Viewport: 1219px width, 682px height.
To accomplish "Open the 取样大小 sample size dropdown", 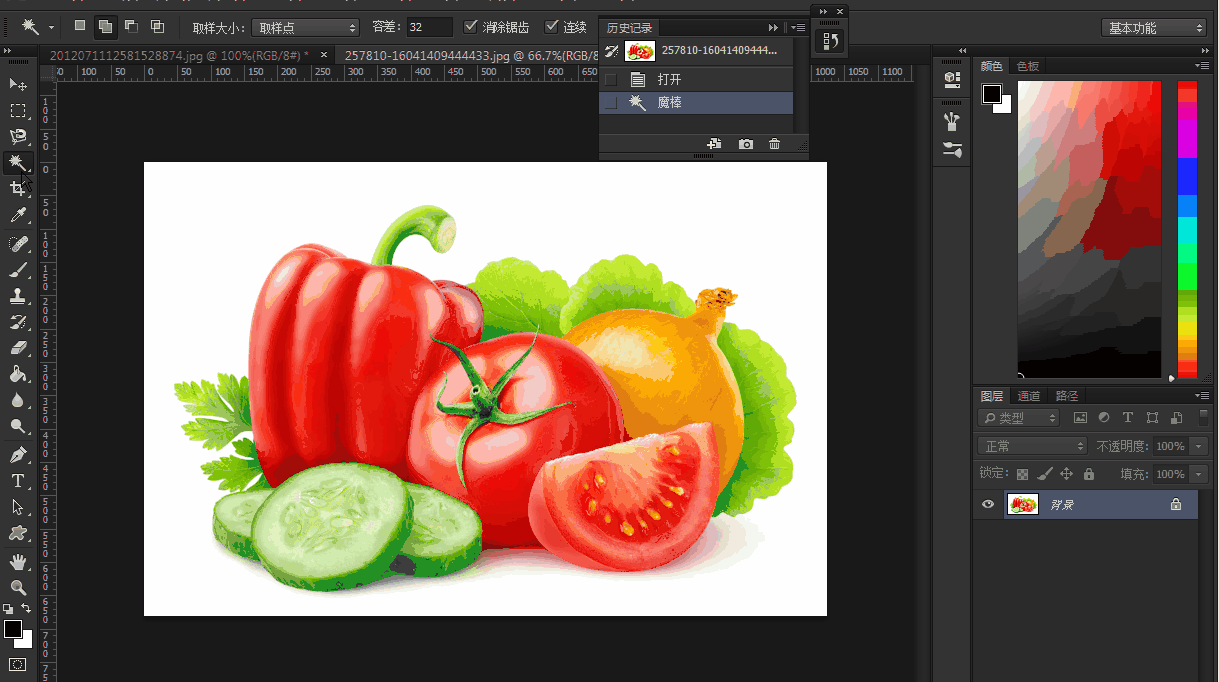I will (x=305, y=27).
